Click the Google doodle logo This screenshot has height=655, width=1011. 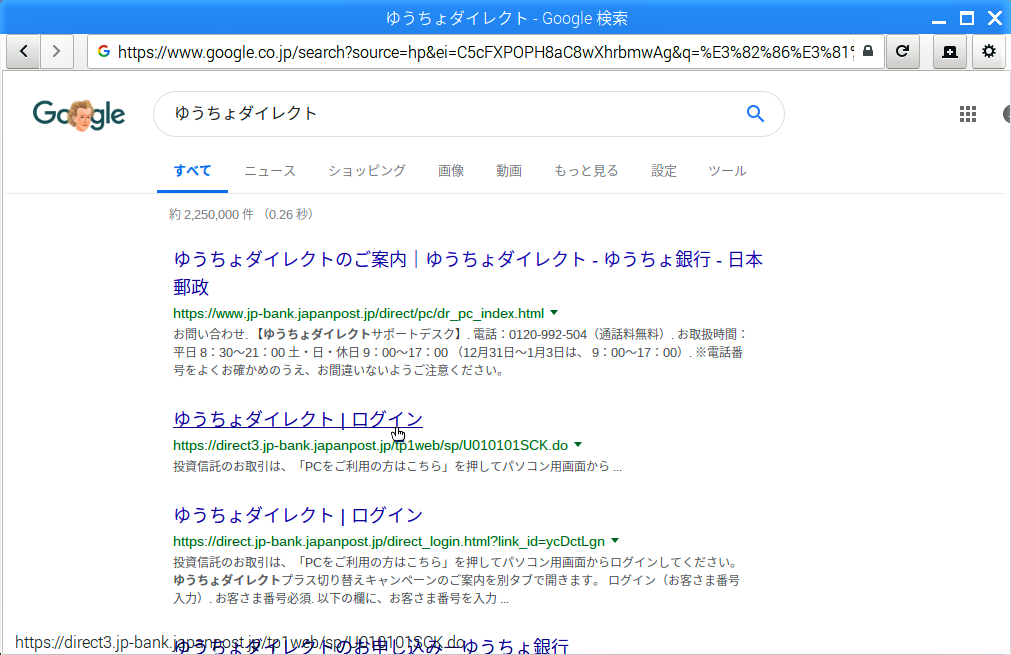pyautogui.click(x=79, y=115)
